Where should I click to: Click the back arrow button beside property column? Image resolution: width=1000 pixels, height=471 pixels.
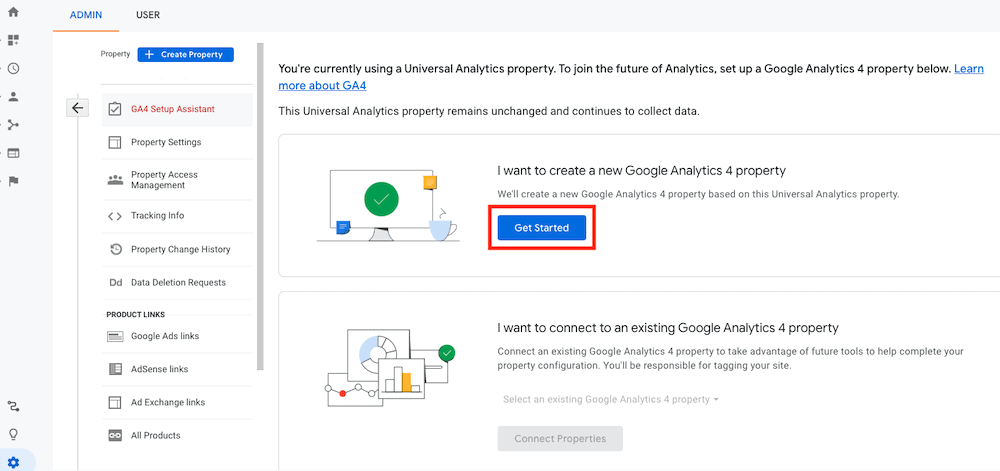(77, 108)
